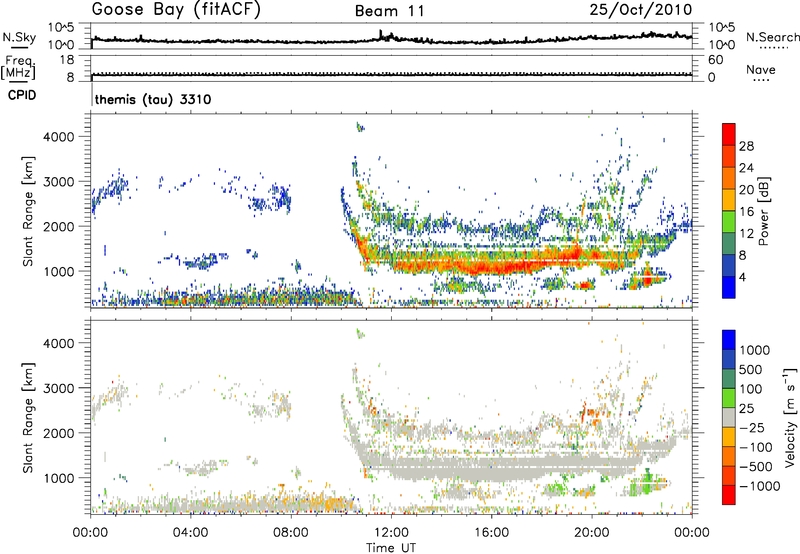Click the "12:00" time tick label
Viewport: 800px width, 554px height.
coord(391,533)
